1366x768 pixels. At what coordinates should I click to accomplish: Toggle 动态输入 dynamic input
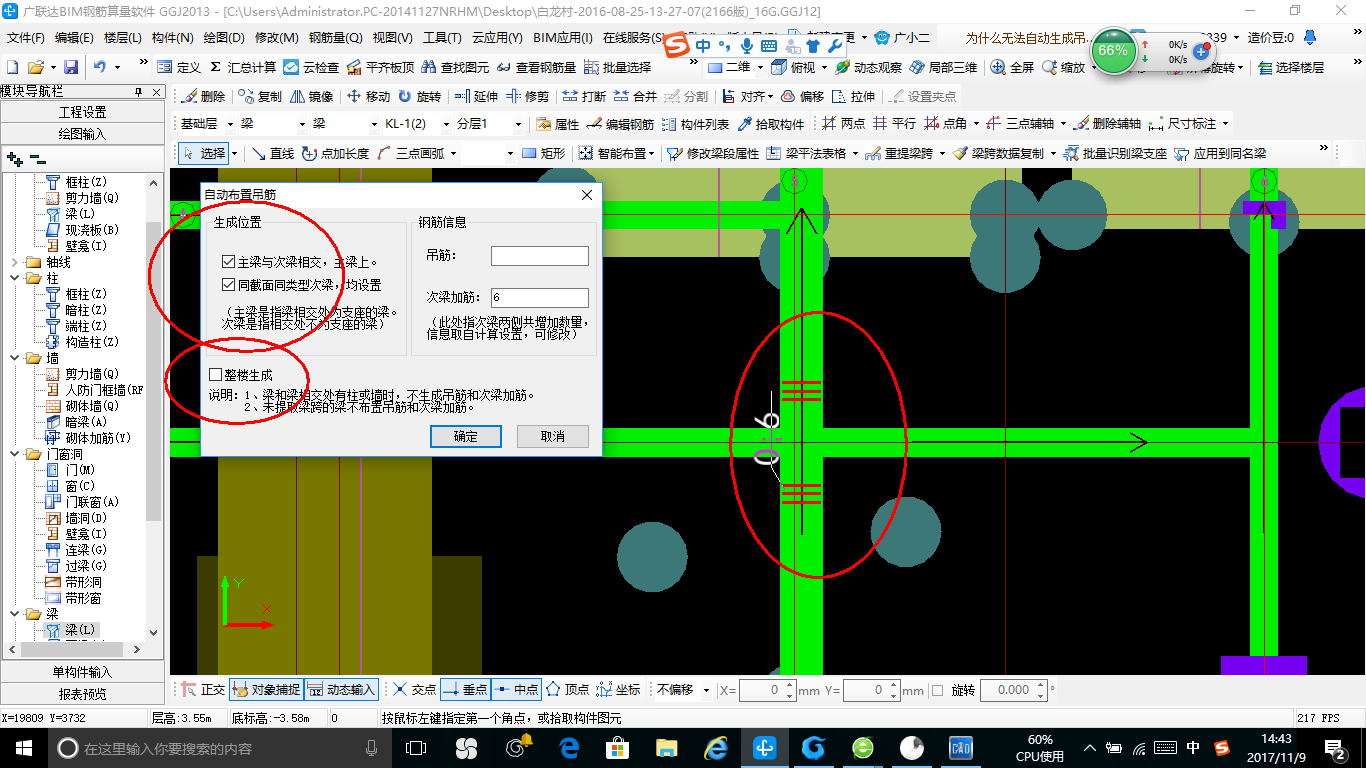pos(341,689)
